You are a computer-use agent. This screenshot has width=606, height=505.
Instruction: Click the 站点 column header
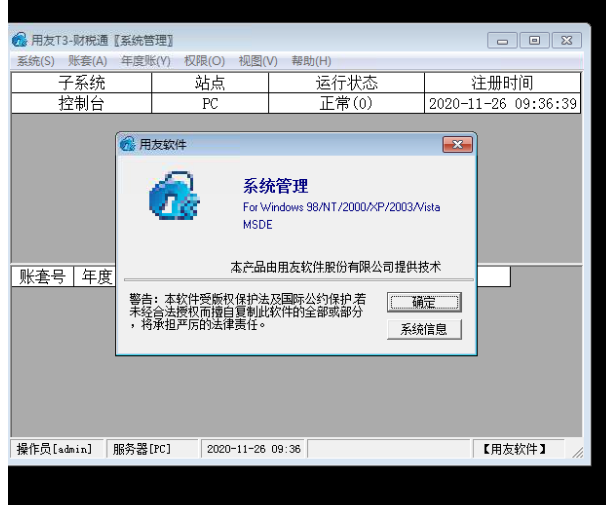[x=210, y=83]
